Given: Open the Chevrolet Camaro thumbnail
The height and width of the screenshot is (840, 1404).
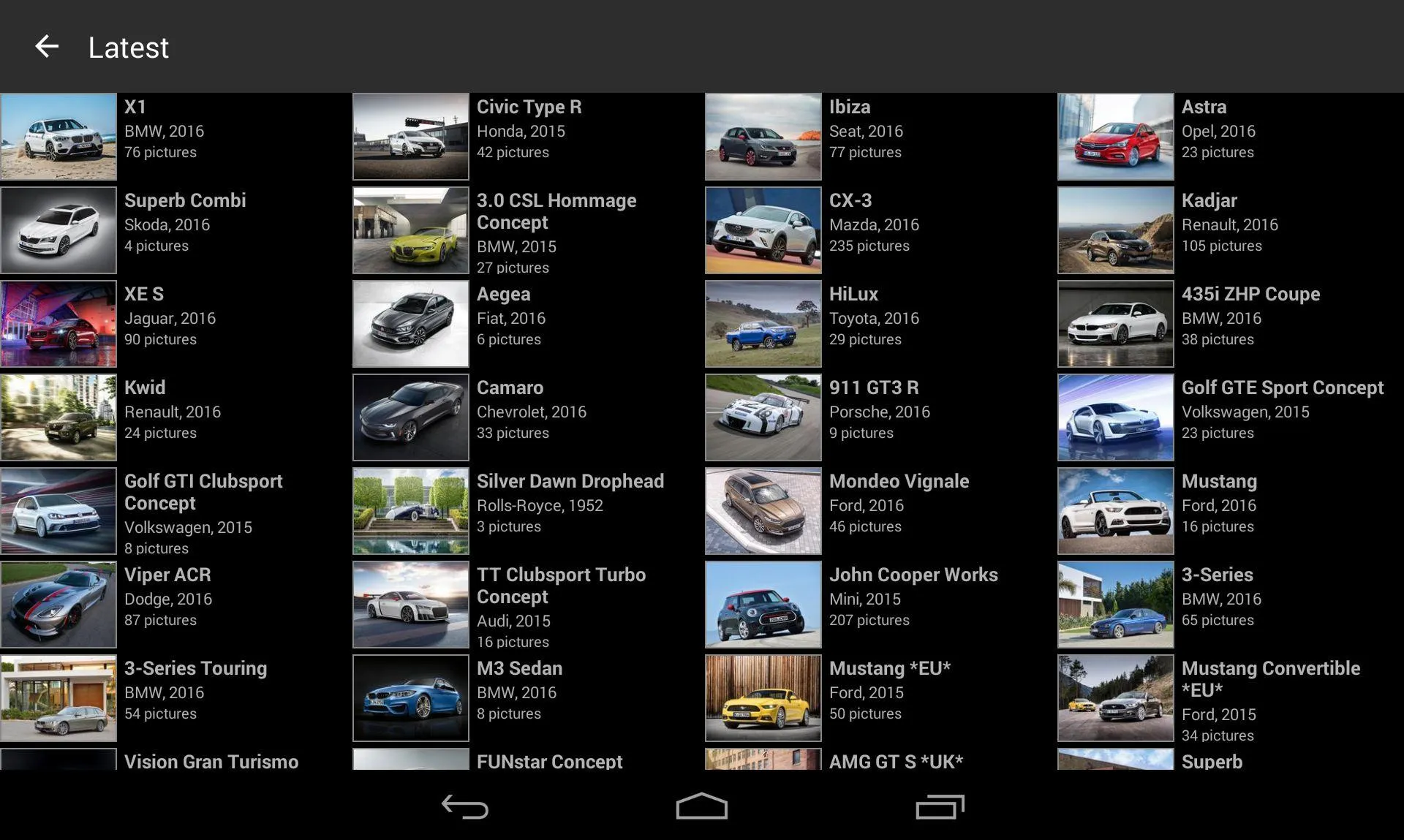Looking at the screenshot, I should (411, 417).
